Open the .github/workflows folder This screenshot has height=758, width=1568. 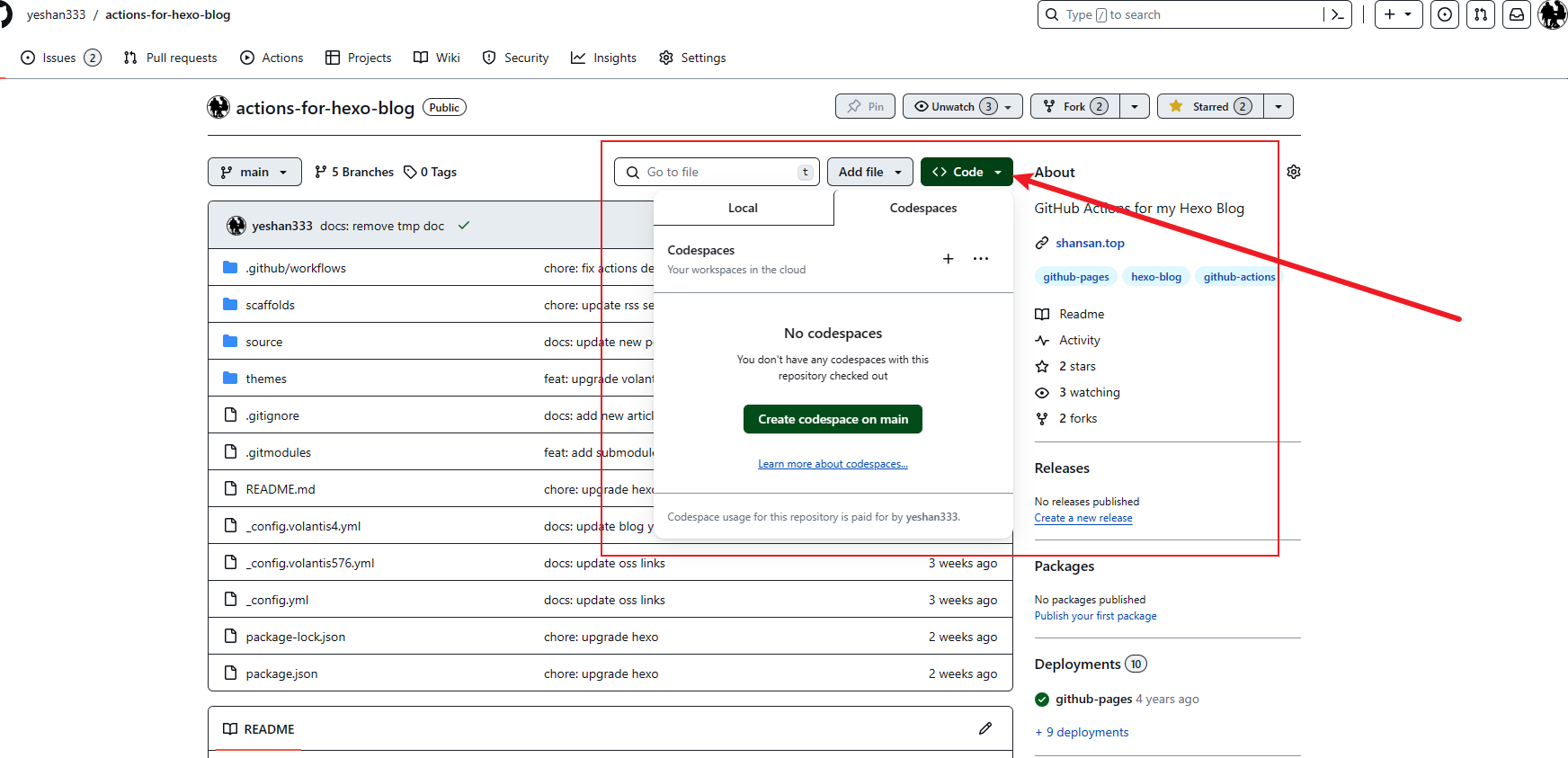(296, 268)
